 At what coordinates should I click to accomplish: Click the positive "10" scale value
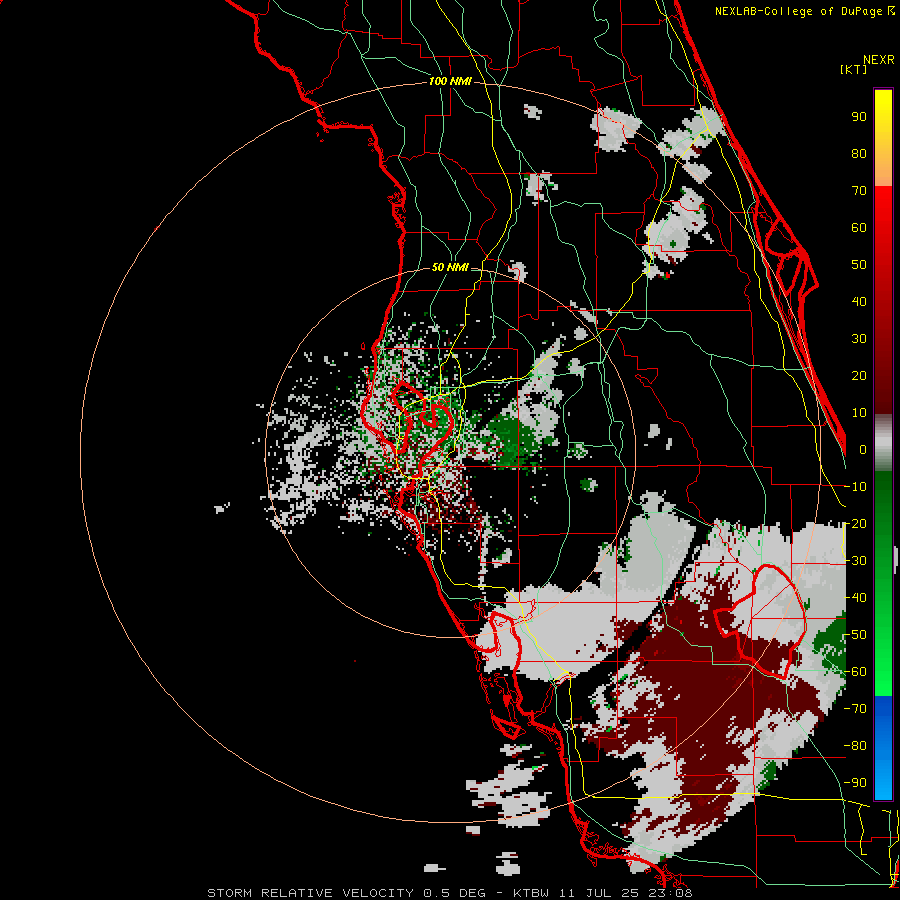point(859,413)
